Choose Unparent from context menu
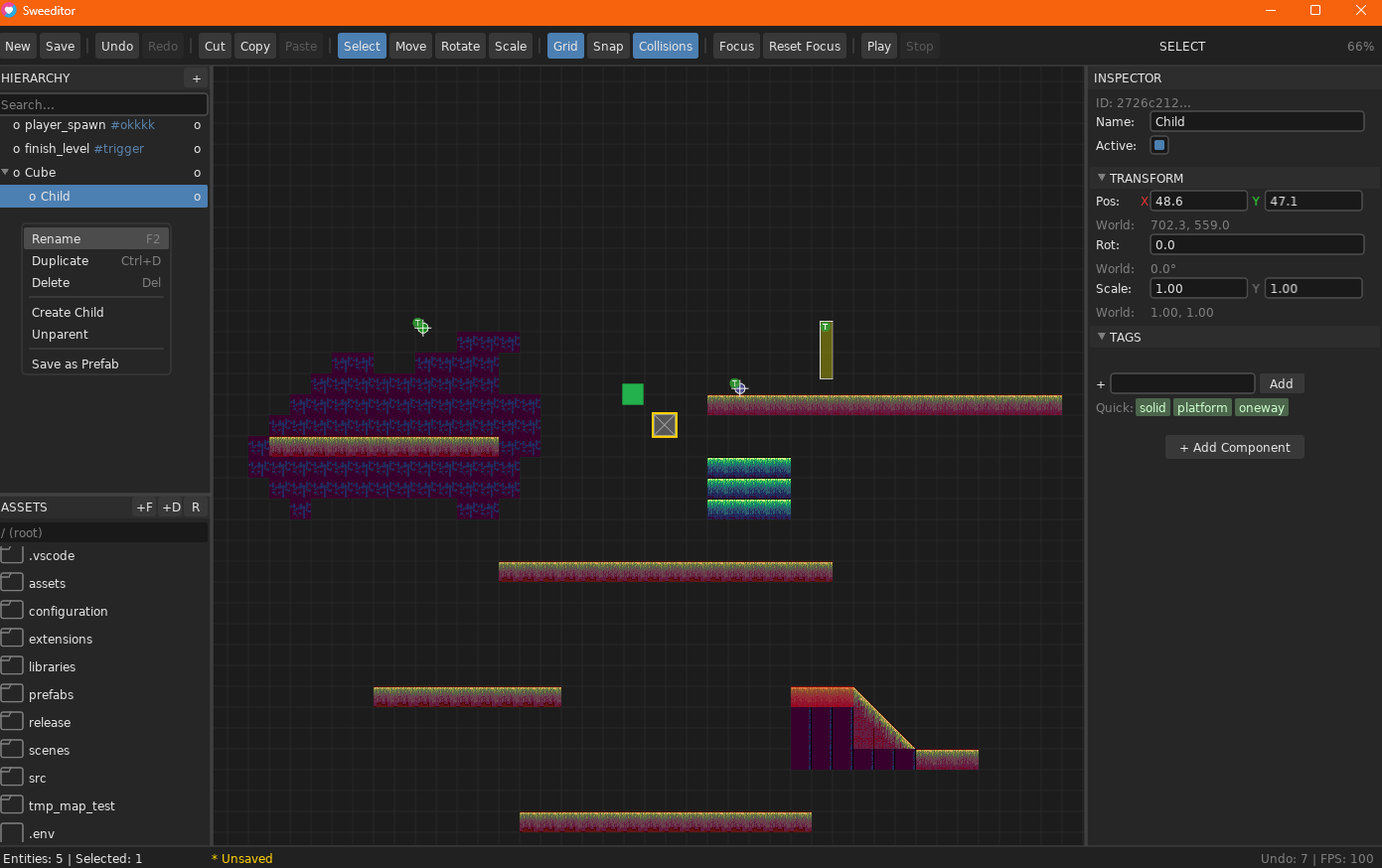 click(x=96, y=335)
